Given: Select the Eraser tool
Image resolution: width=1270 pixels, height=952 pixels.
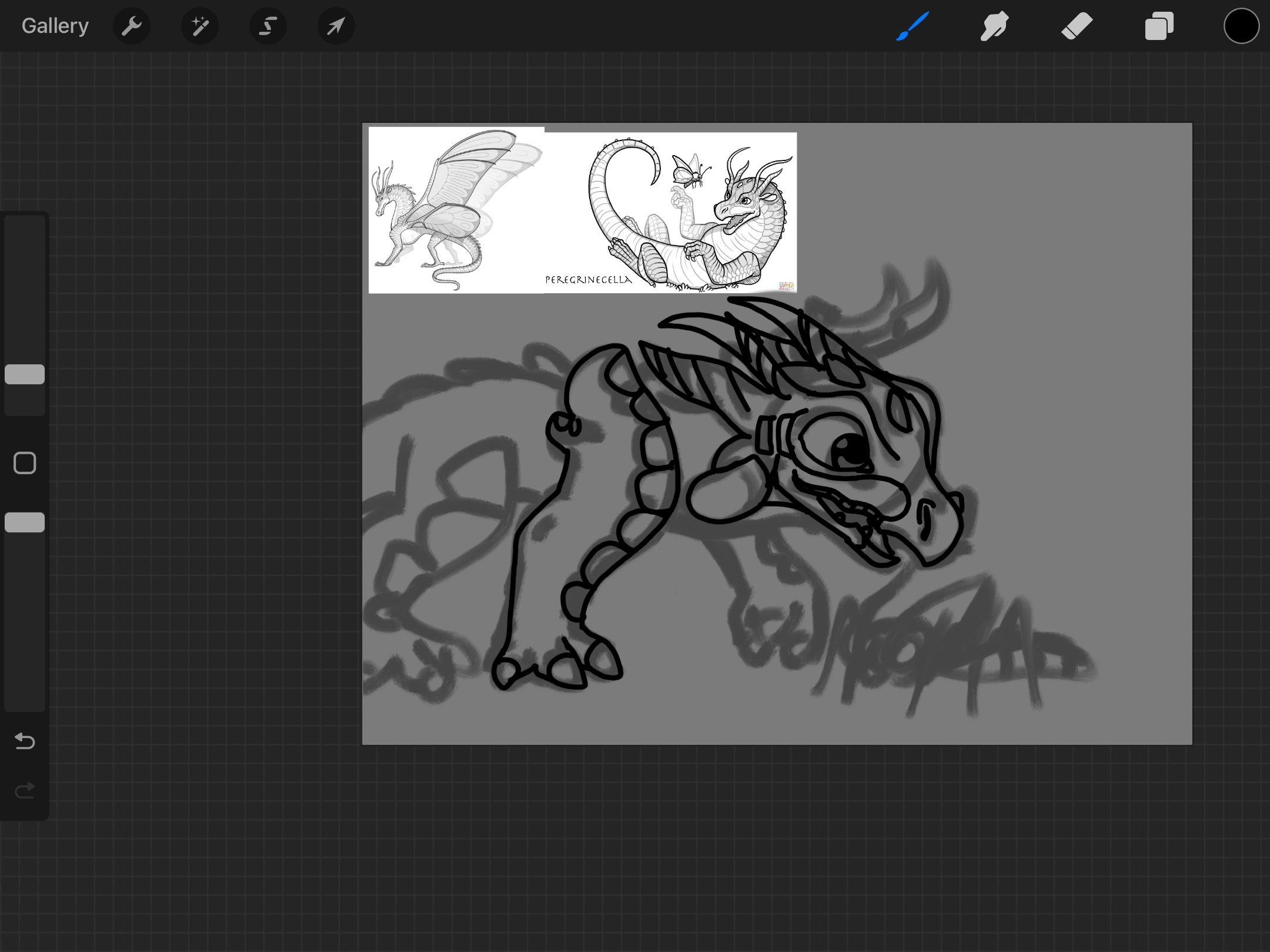Looking at the screenshot, I should [x=1077, y=26].
